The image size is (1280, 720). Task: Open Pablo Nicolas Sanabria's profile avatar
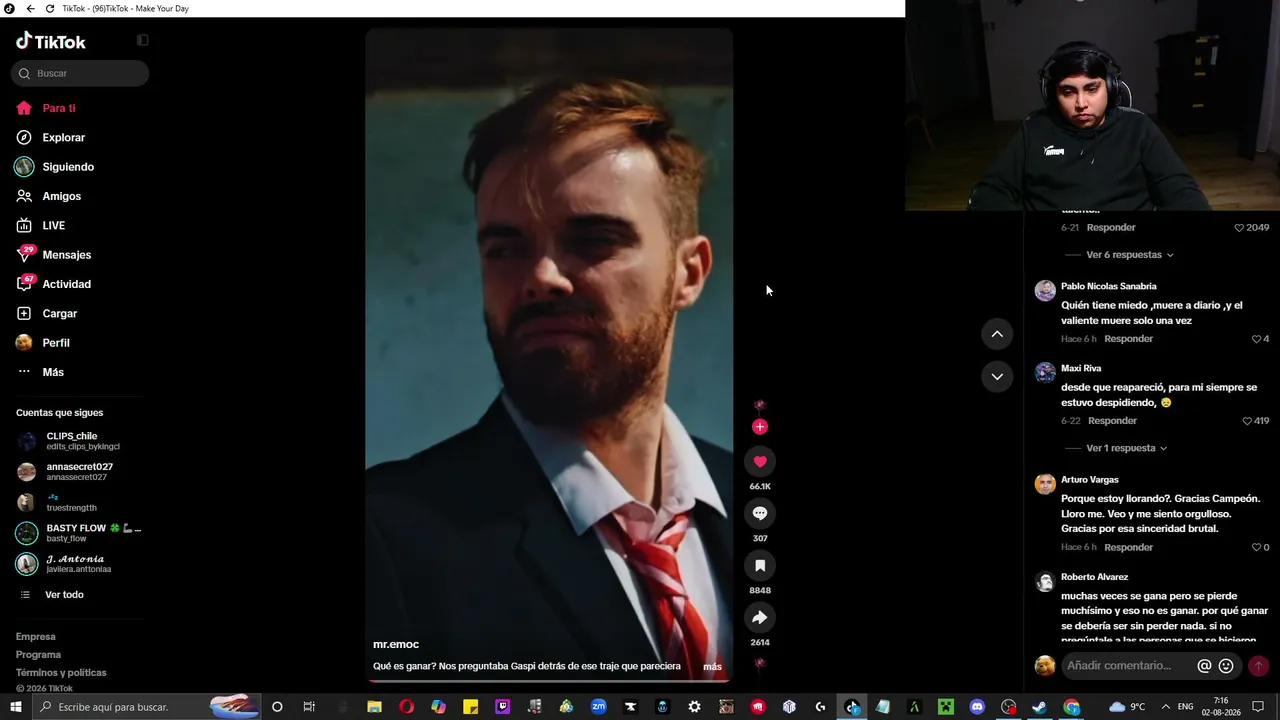click(x=1045, y=290)
